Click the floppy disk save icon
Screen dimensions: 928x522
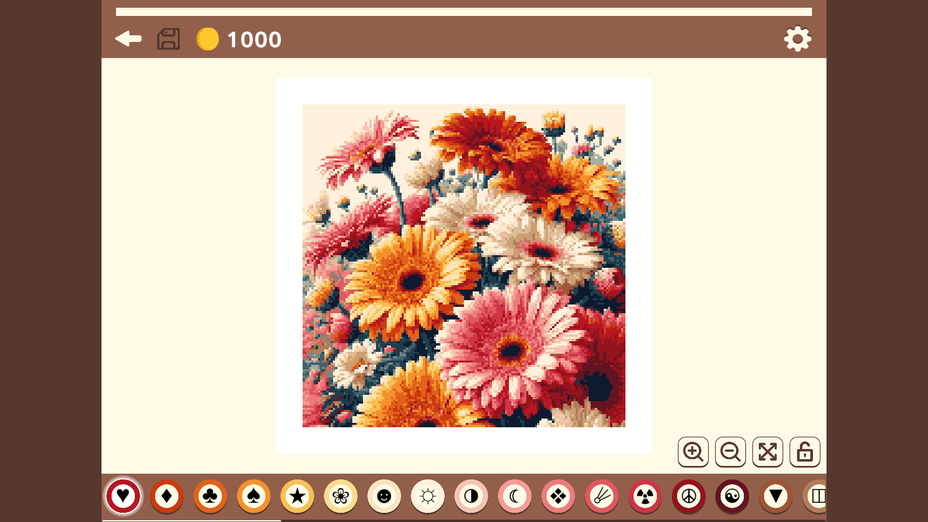tap(169, 39)
